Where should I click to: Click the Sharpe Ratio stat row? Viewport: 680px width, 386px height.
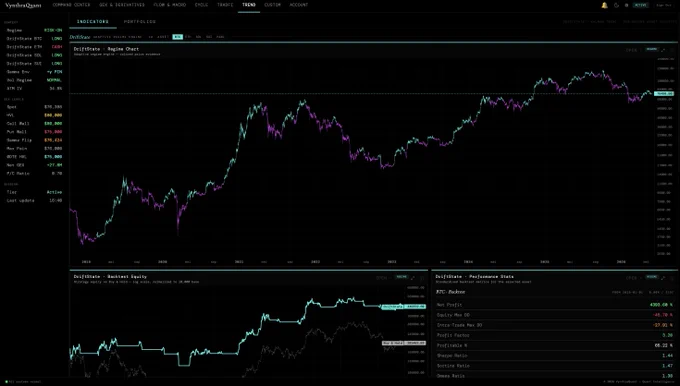point(554,356)
